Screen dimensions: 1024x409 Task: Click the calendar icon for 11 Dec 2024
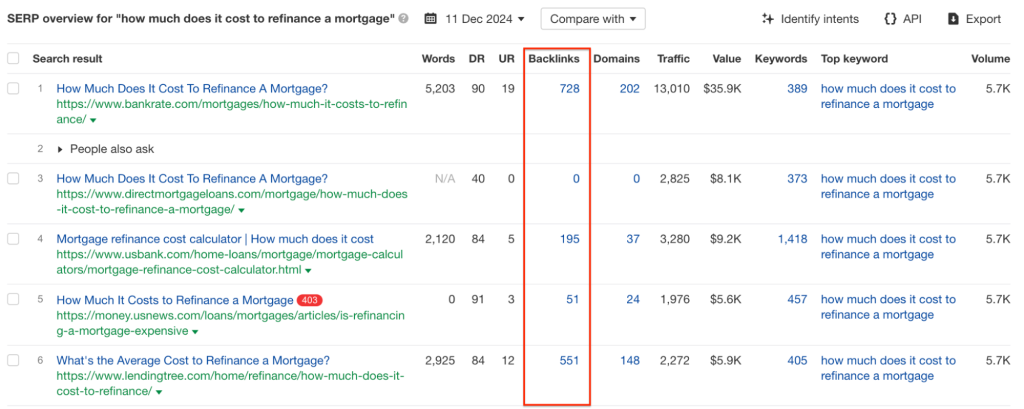(x=430, y=19)
